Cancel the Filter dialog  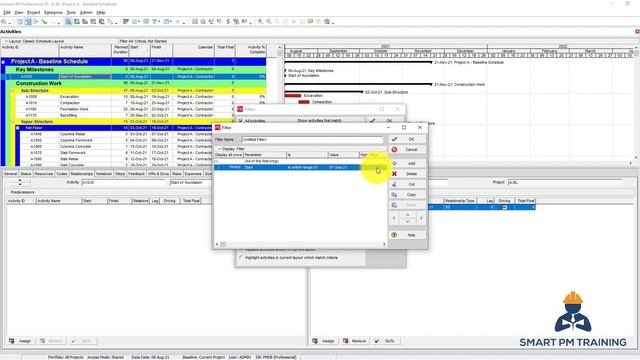coord(407,150)
